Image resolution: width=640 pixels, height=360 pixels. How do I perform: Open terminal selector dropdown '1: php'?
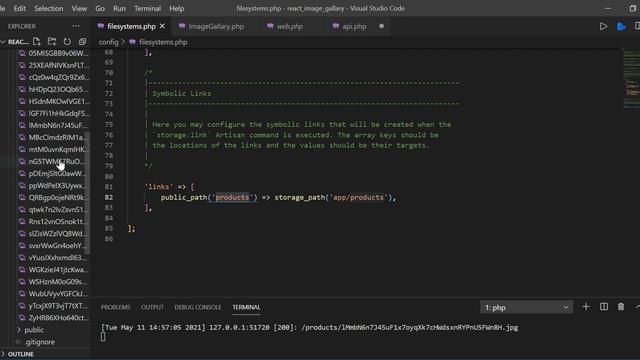(526, 307)
